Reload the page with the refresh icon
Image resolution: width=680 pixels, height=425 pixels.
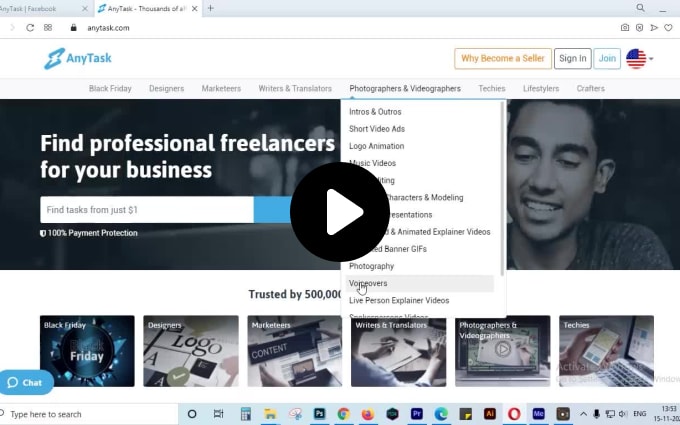[30, 28]
